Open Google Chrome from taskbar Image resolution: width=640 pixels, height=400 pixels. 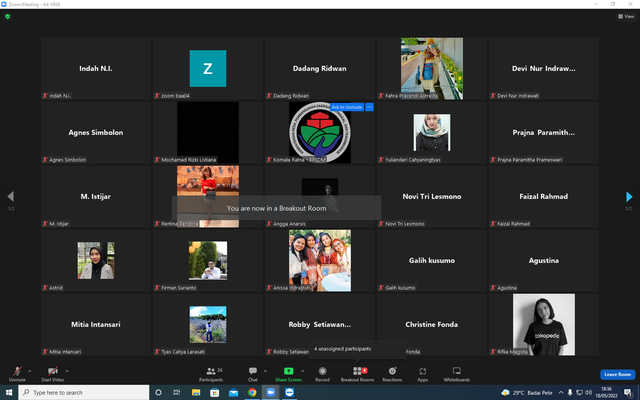tap(252, 393)
